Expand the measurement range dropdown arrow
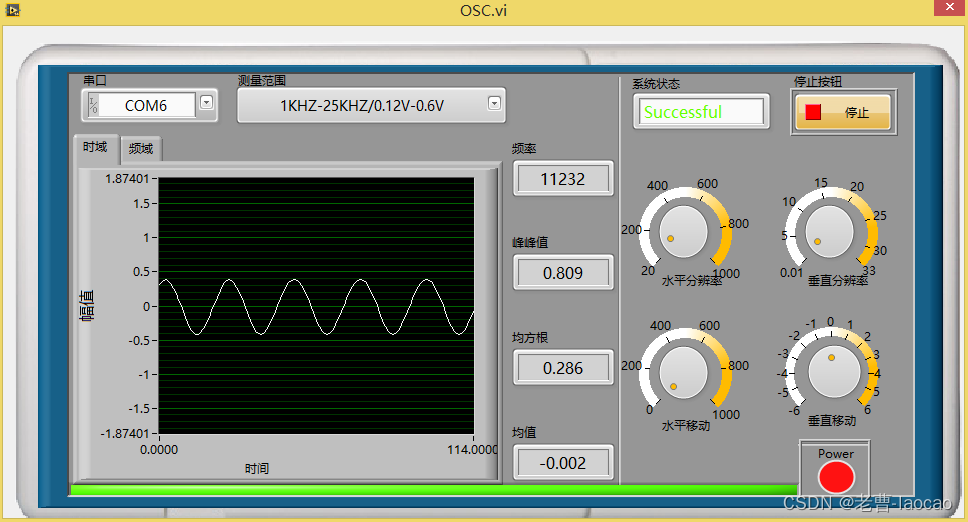This screenshot has width=968, height=522. click(494, 104)
